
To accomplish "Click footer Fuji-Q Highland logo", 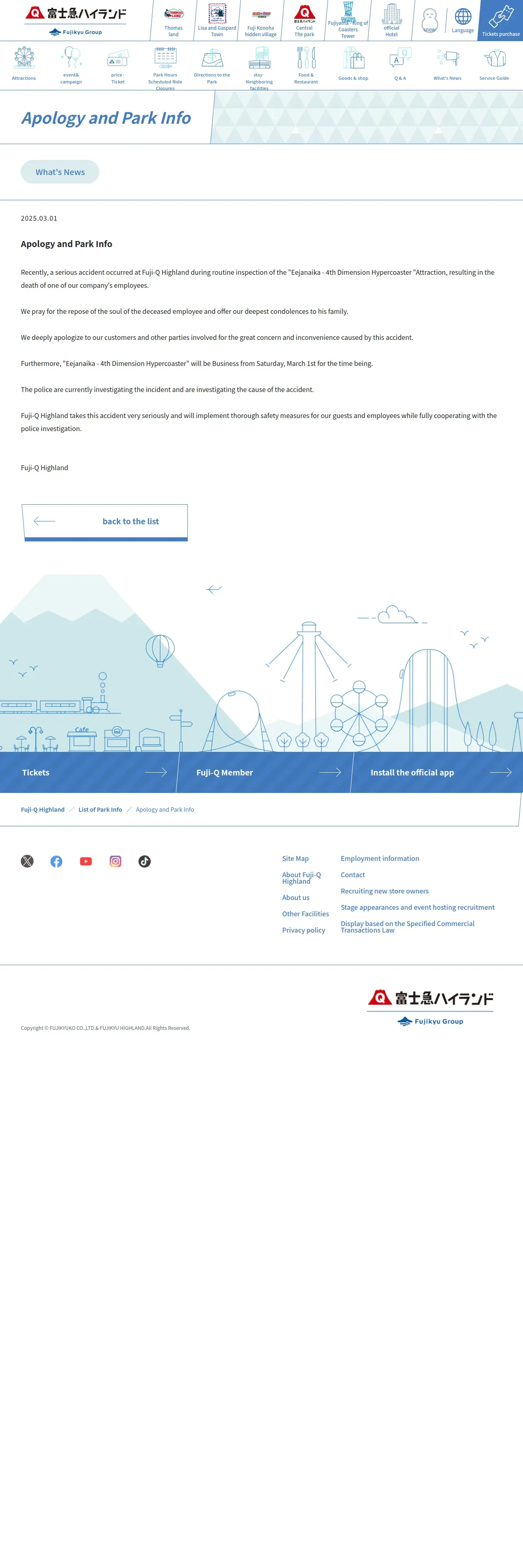I will tap(431, 998).
